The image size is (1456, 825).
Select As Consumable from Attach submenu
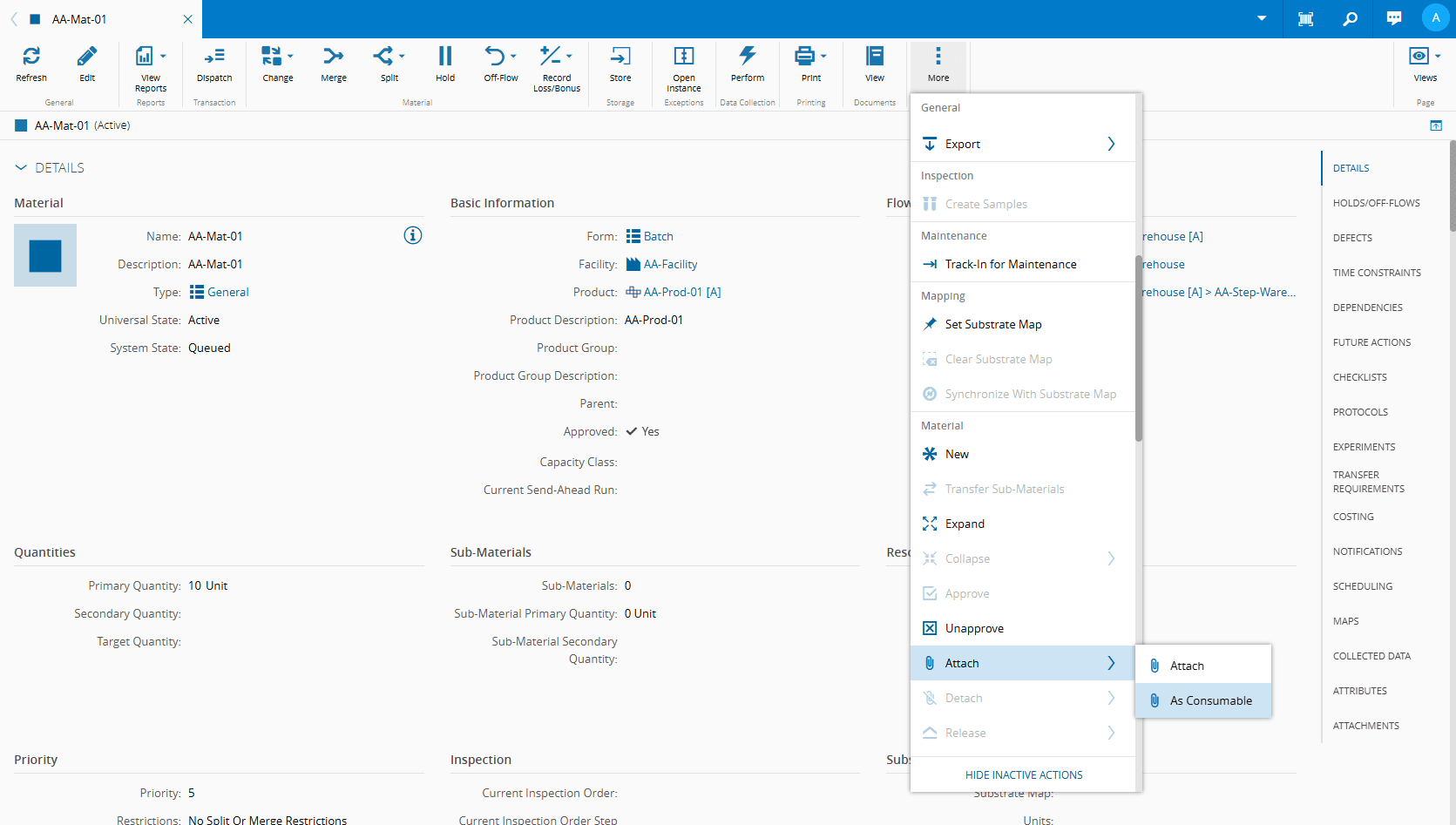tap(1209, 700)
